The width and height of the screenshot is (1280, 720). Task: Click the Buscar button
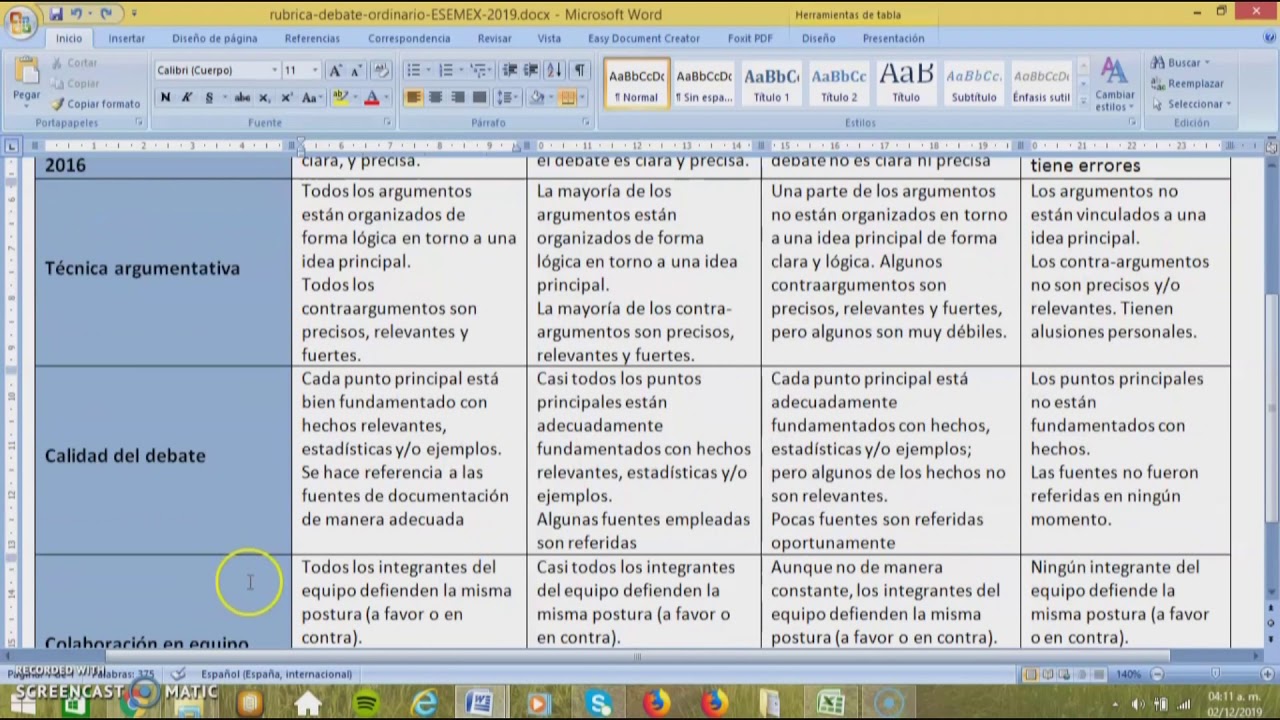[1180, 63]
